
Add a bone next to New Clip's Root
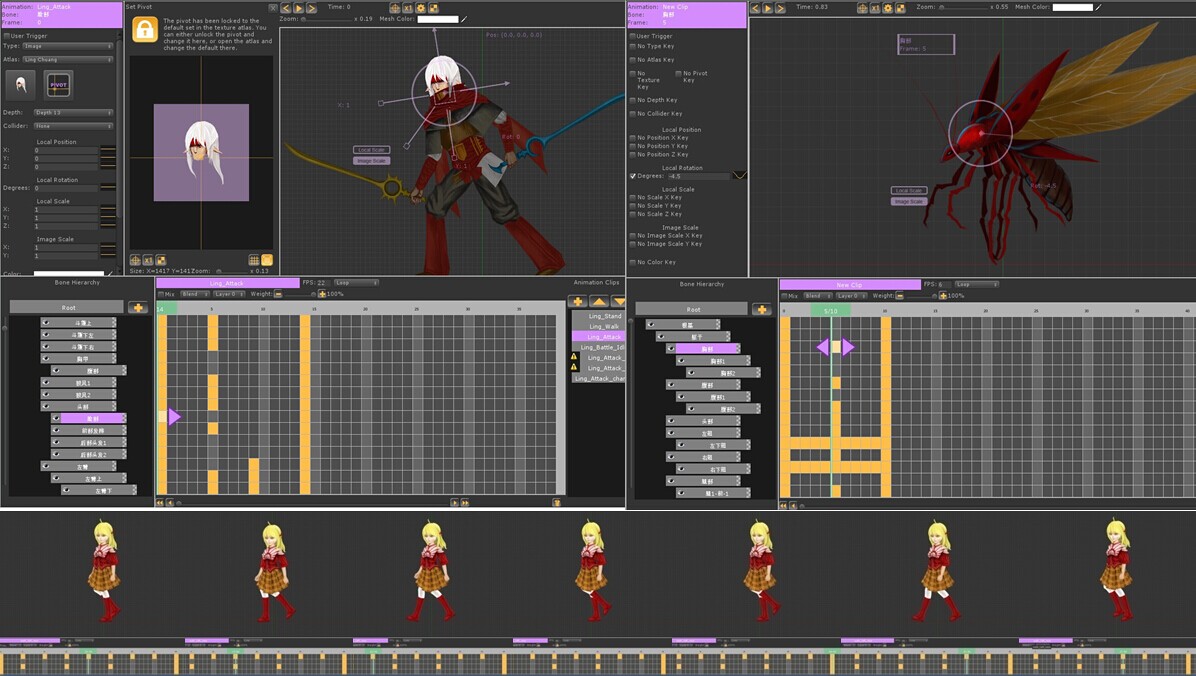[x=761, y=309]
